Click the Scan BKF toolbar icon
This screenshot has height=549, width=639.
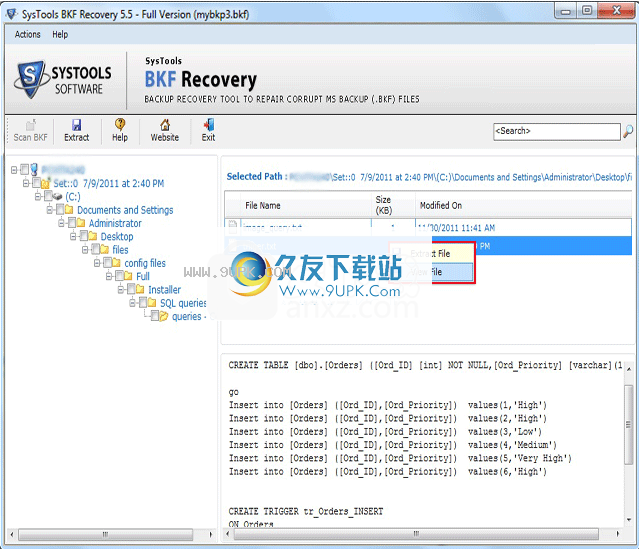coord(31,125)
